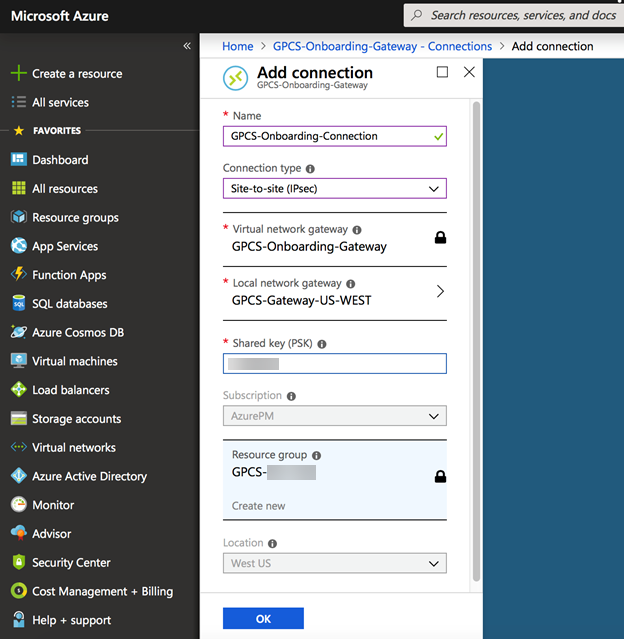The image size is (624, 639).
Task: Click the Storage accounts icon
Action: coord(18,419)
